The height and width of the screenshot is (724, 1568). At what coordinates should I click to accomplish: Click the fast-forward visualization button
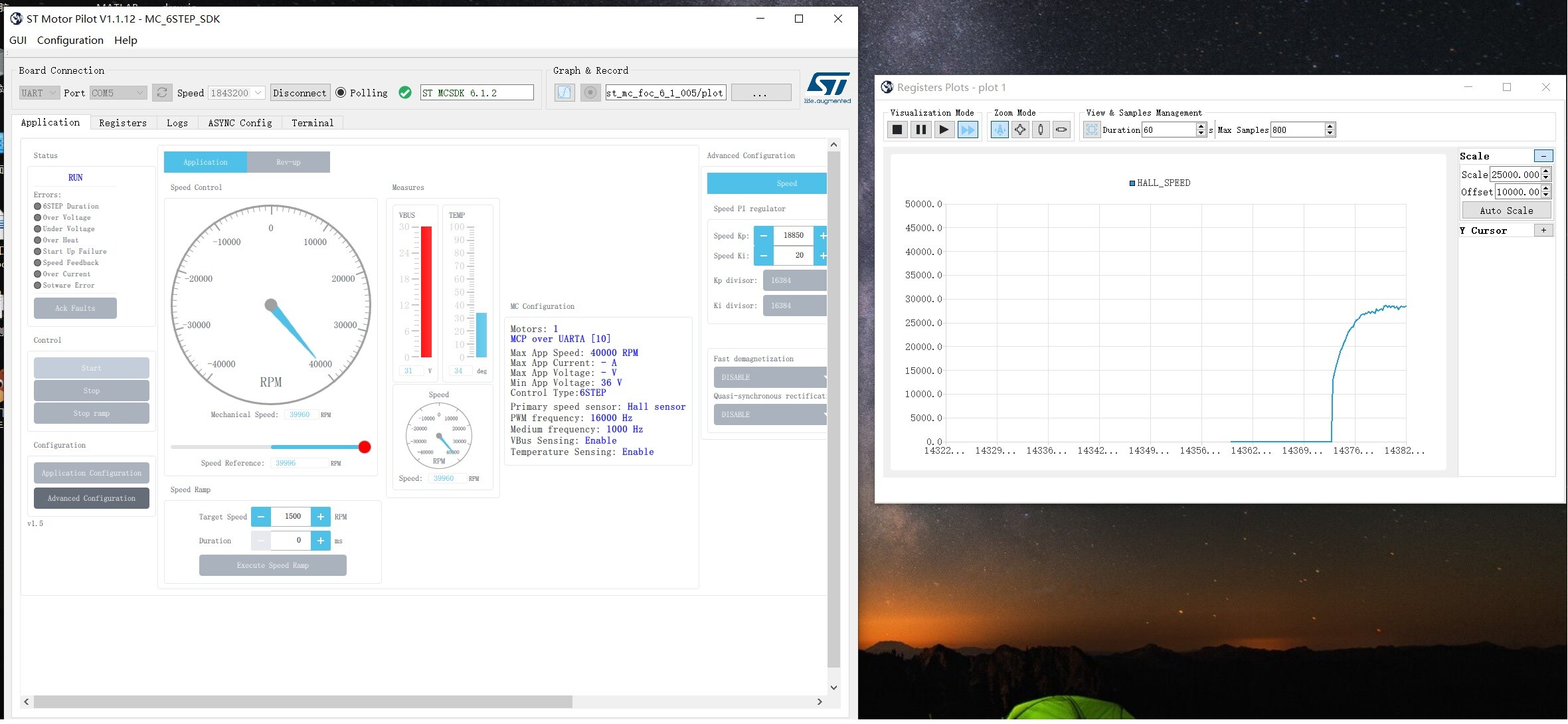(968, 130)
